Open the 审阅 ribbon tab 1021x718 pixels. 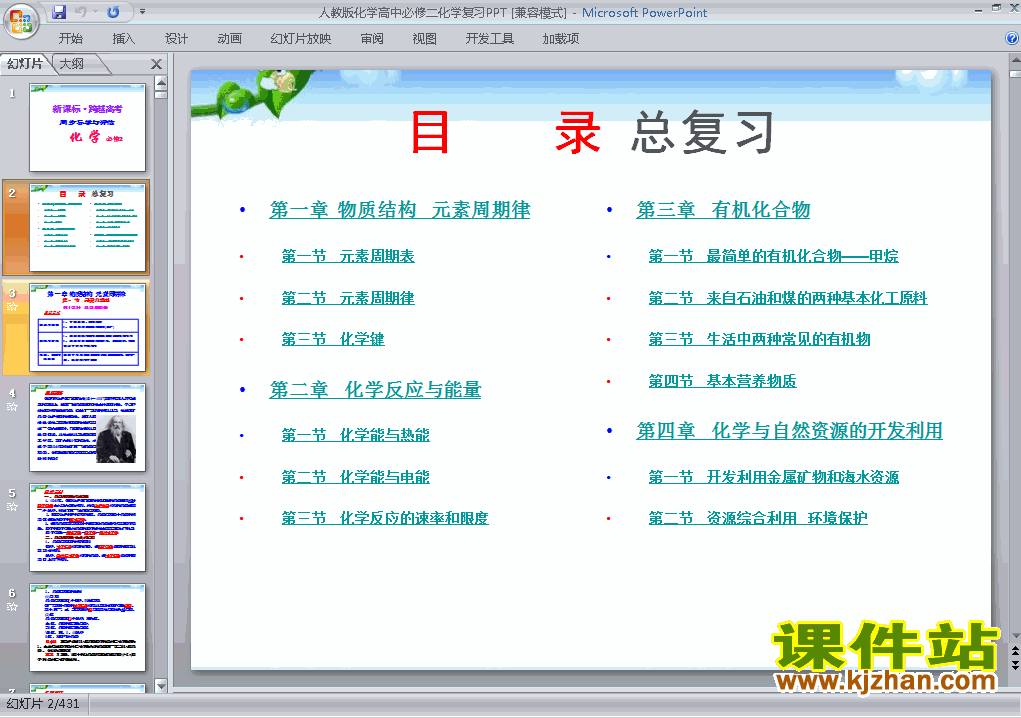[372, 38]
